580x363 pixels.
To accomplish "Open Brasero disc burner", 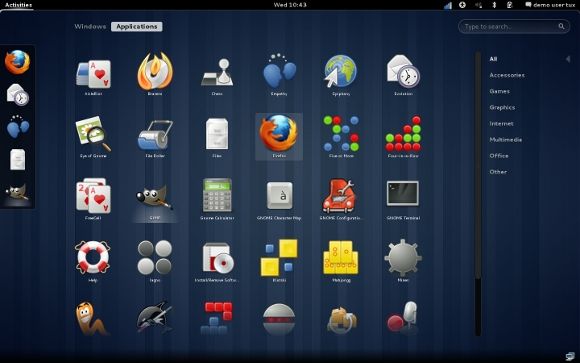I will [155, 73].
